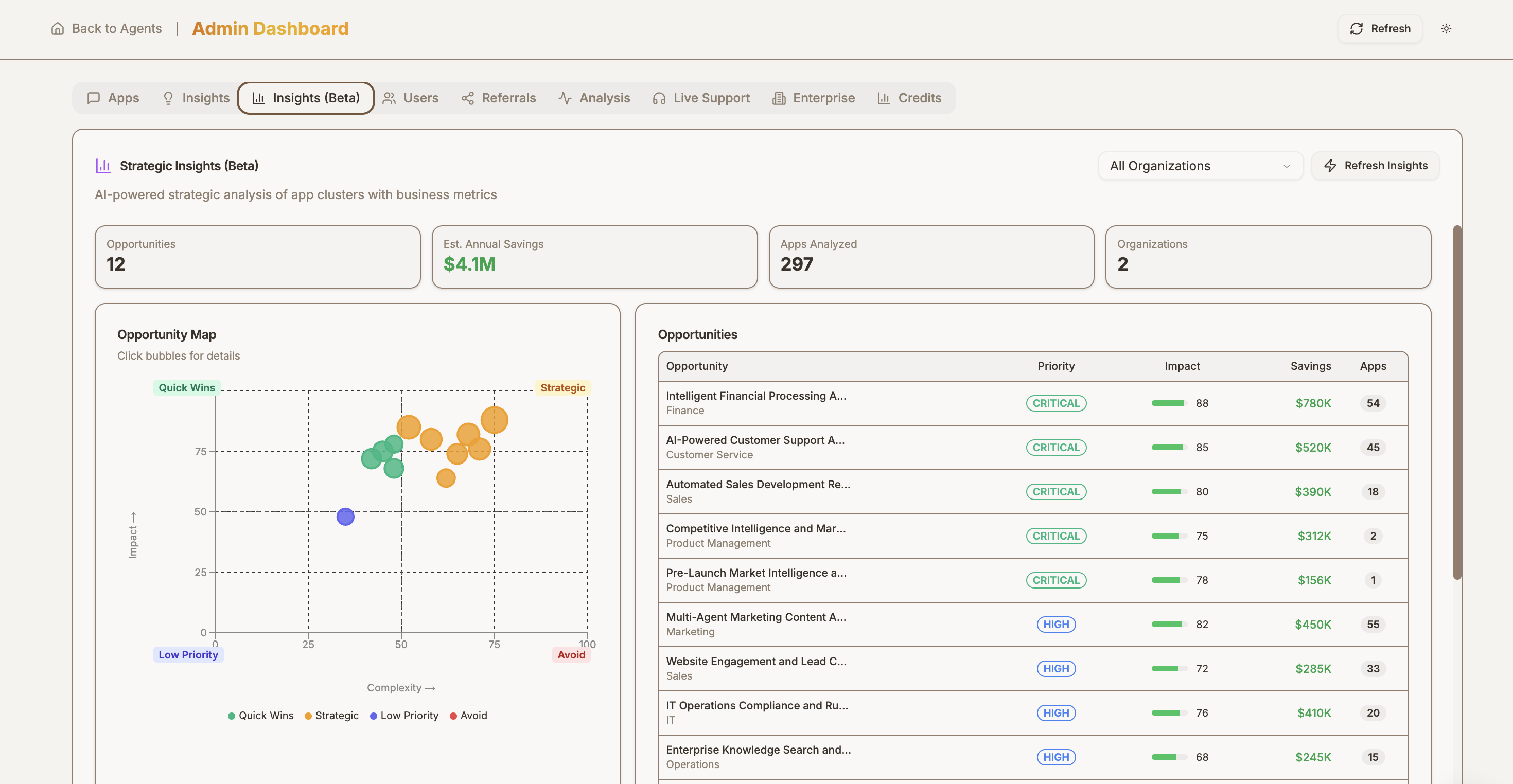Click CRITICAL badge in Finance row
1513x784 pixels.
(1056, 403)
